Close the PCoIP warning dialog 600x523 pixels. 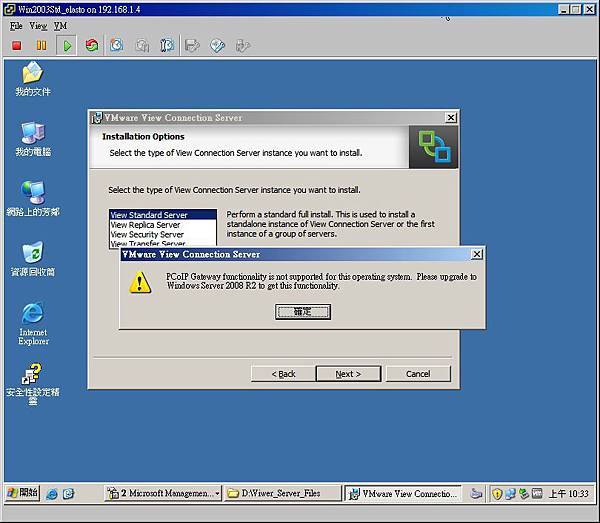pos(476,254)
